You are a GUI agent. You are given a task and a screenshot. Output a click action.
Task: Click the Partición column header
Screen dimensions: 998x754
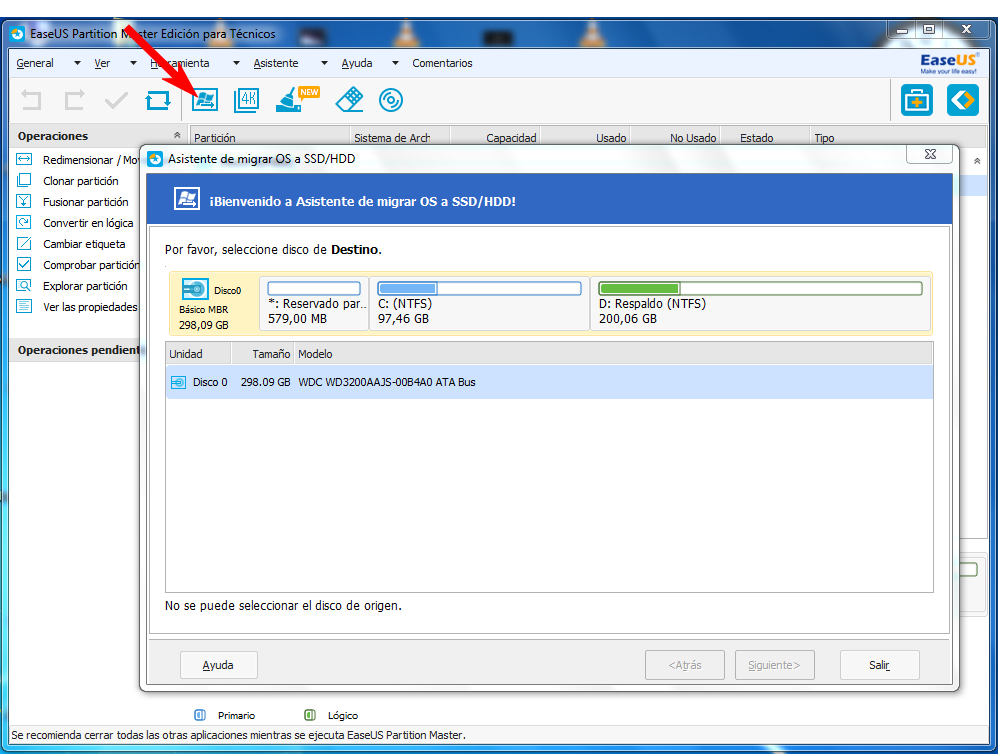[270, 137]
